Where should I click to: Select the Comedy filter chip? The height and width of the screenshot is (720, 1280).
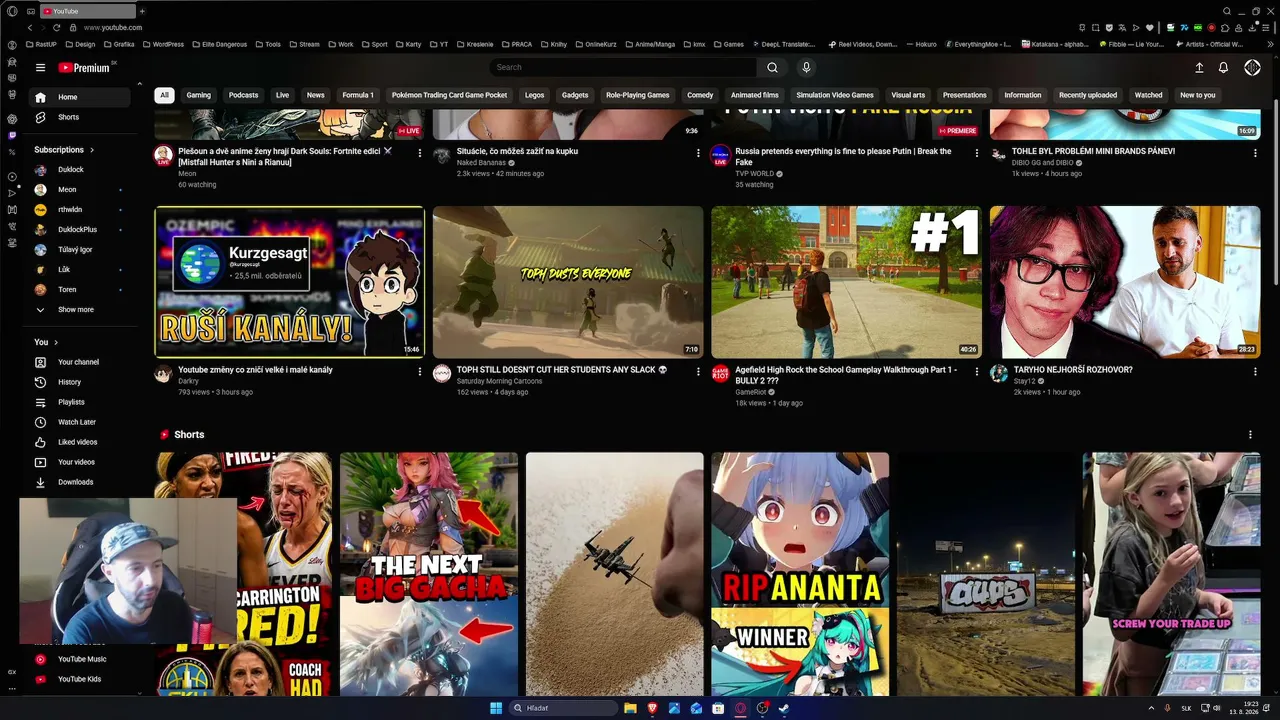700,95
